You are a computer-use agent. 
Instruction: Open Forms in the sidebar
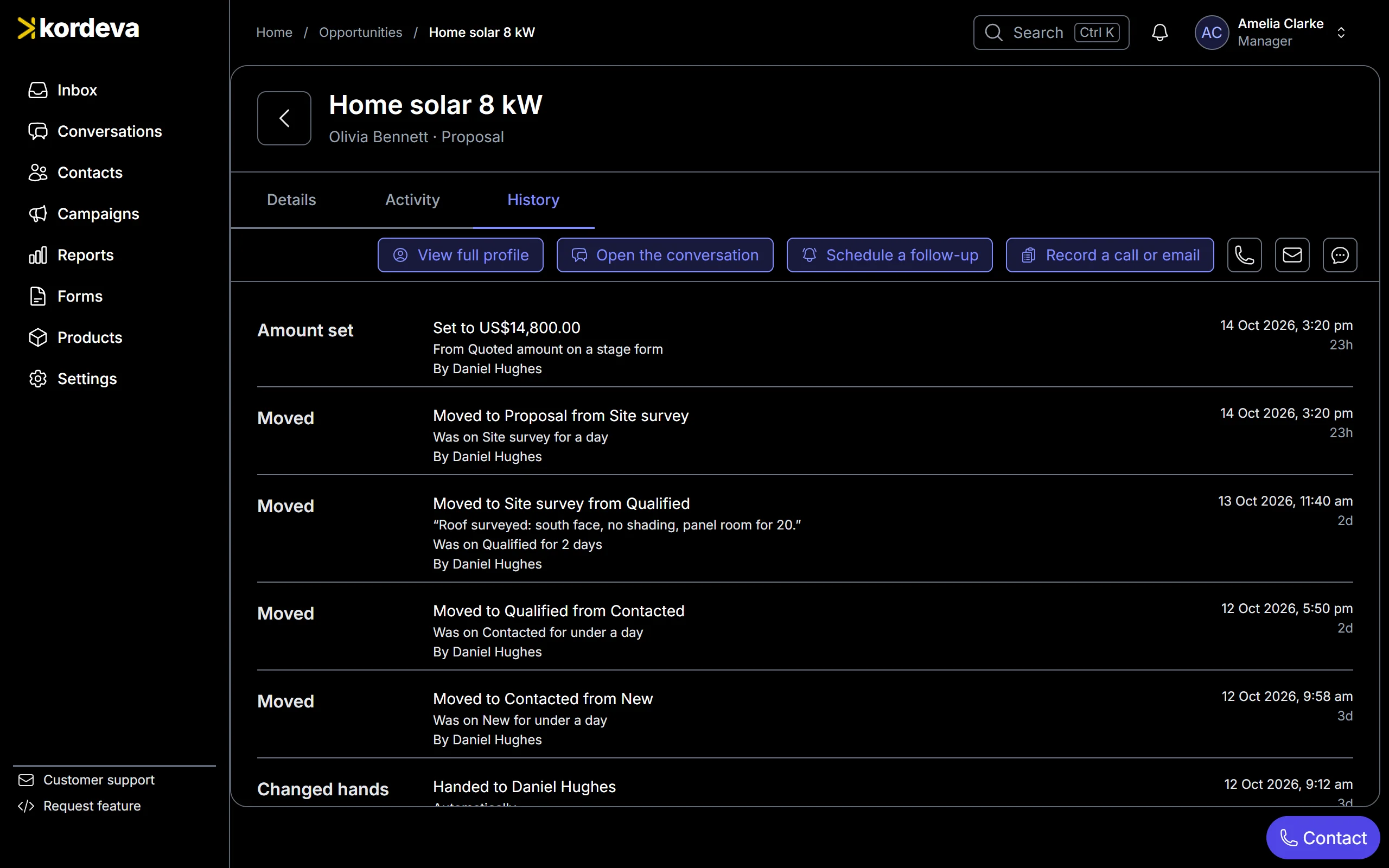click(66, 297)
